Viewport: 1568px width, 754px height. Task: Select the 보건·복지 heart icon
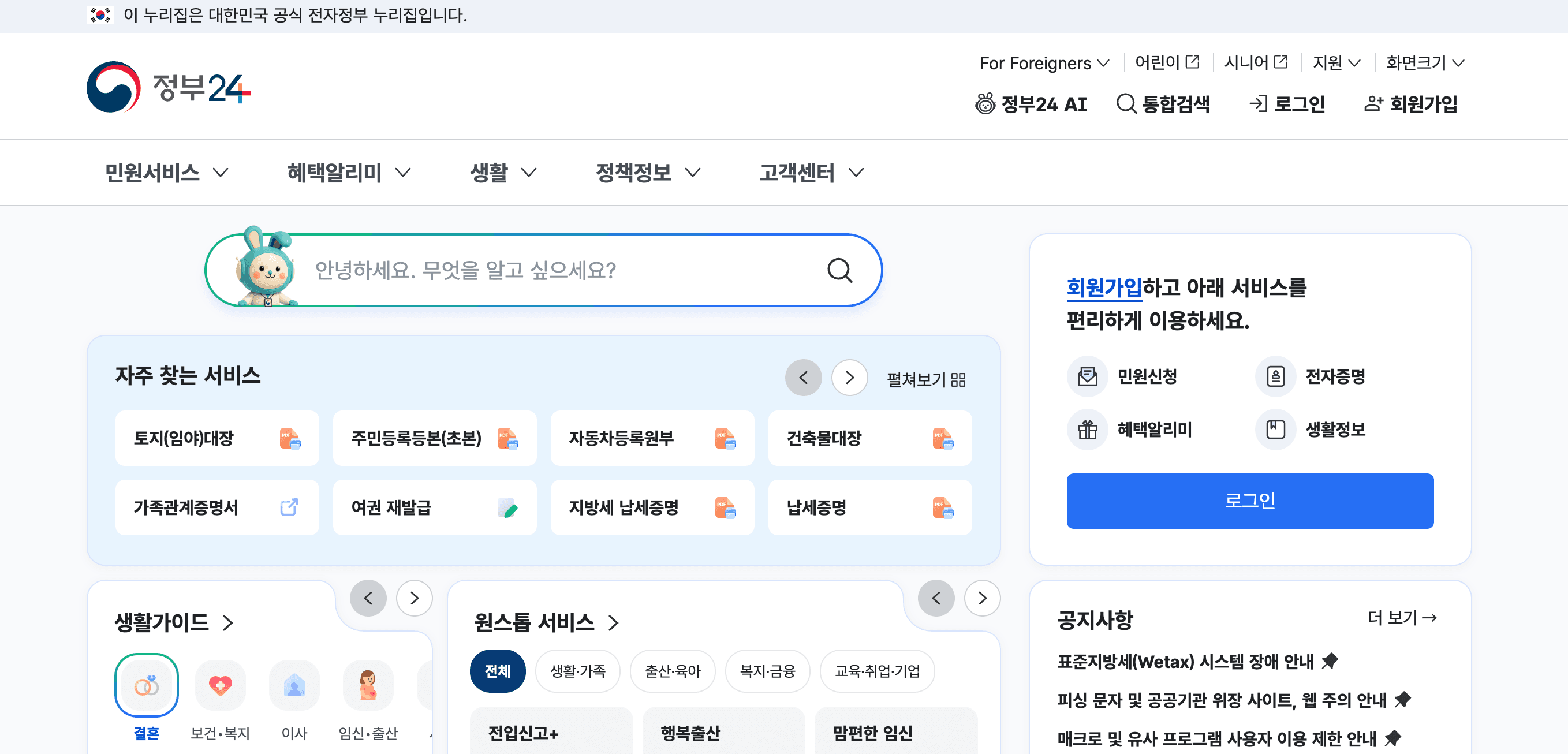tap(221, 686)
